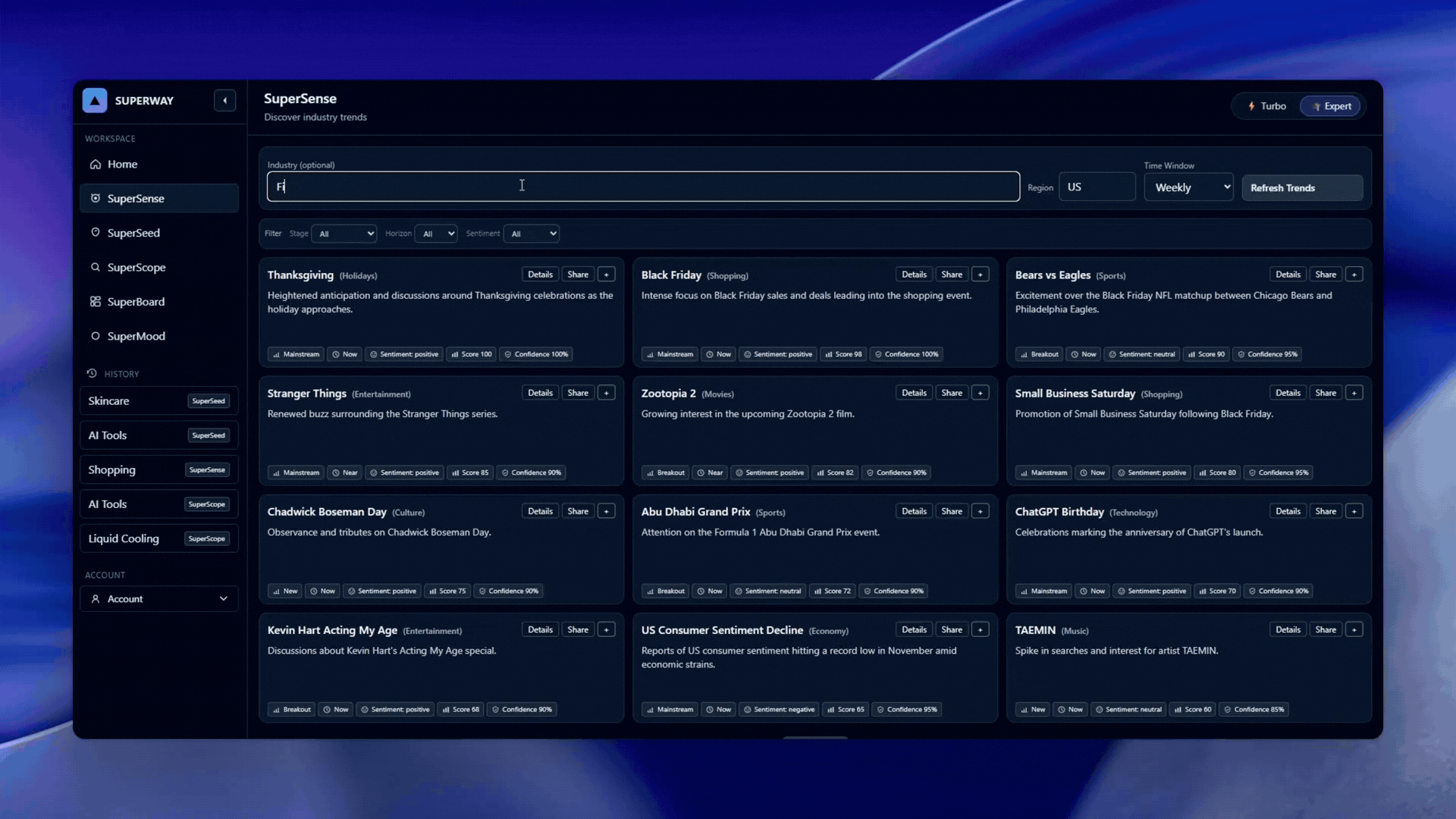Screen dimensions: 1456x819
Task: Click the Region input field
Action: [1097, 187]
